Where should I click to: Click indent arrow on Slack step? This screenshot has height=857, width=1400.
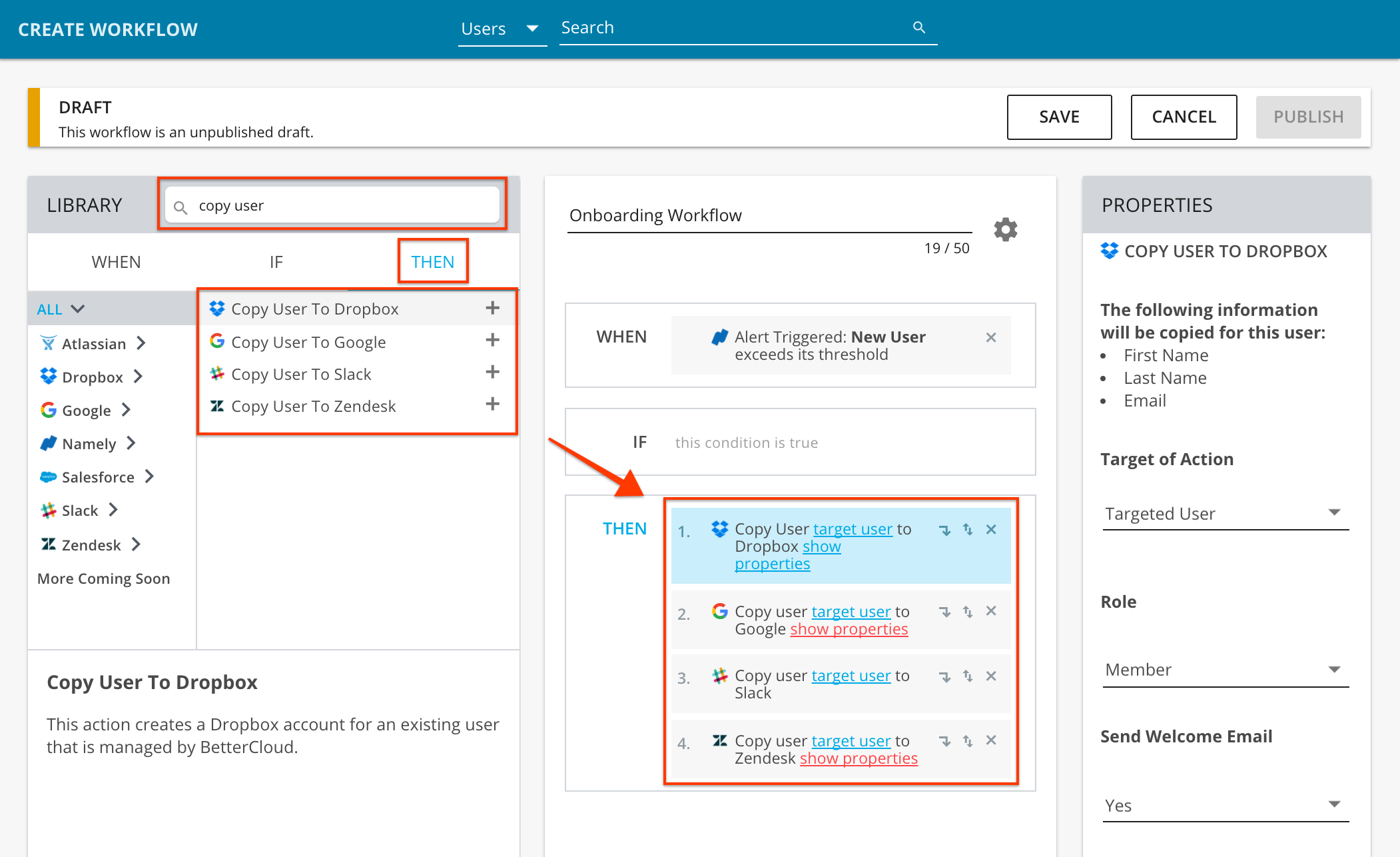click(x=944, y=677)
